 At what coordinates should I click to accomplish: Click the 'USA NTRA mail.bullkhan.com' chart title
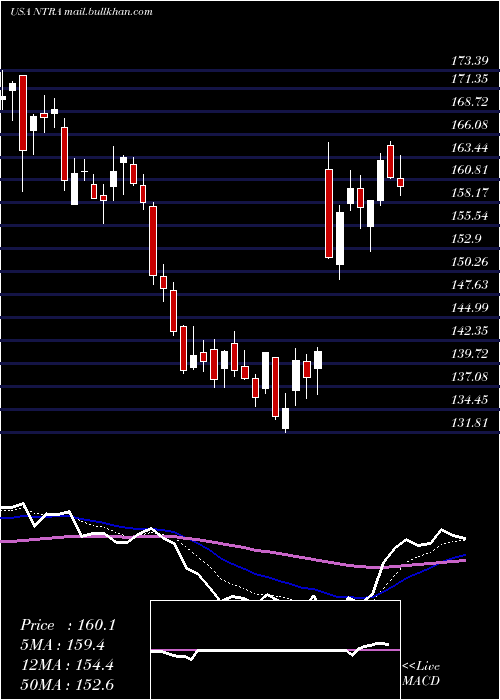click(x=81, y=12)
